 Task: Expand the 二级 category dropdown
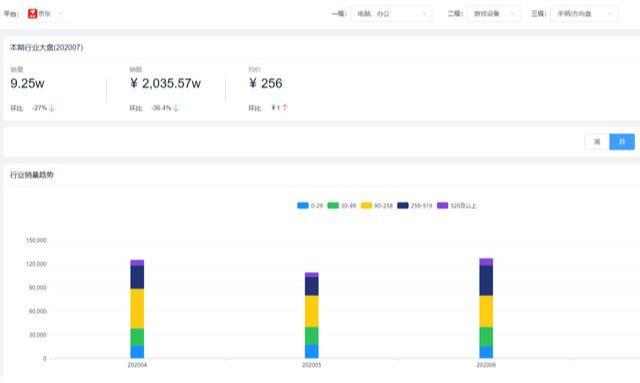(493, 13)
